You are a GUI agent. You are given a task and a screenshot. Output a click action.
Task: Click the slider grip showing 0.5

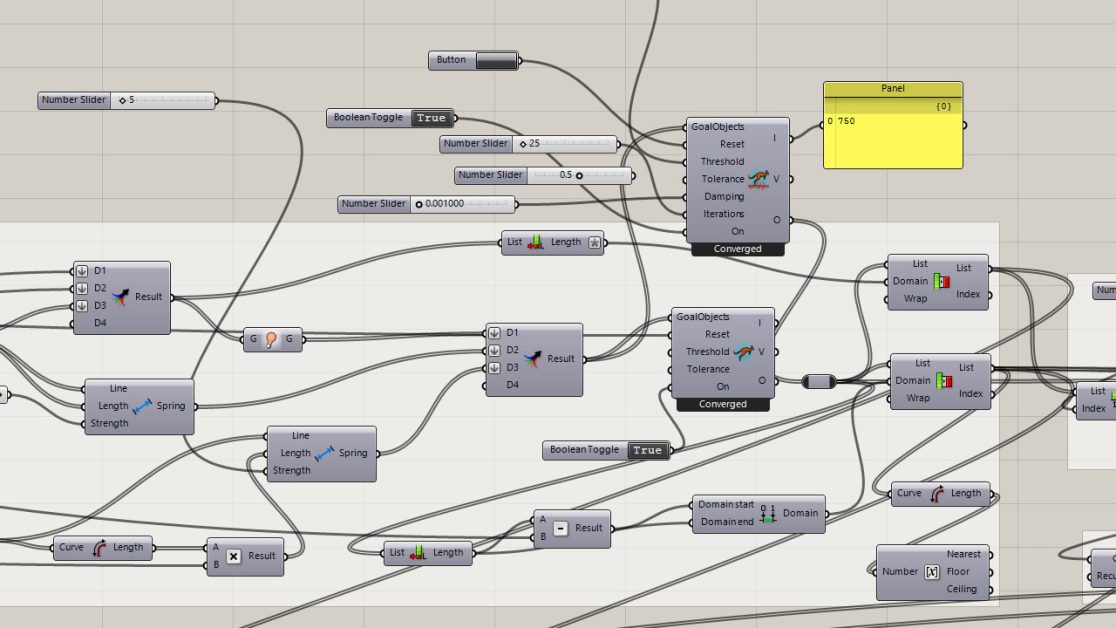coord(578,175)
